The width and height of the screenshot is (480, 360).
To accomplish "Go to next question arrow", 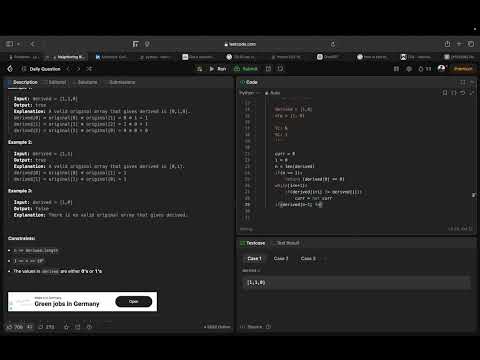I will click(79, 69).
